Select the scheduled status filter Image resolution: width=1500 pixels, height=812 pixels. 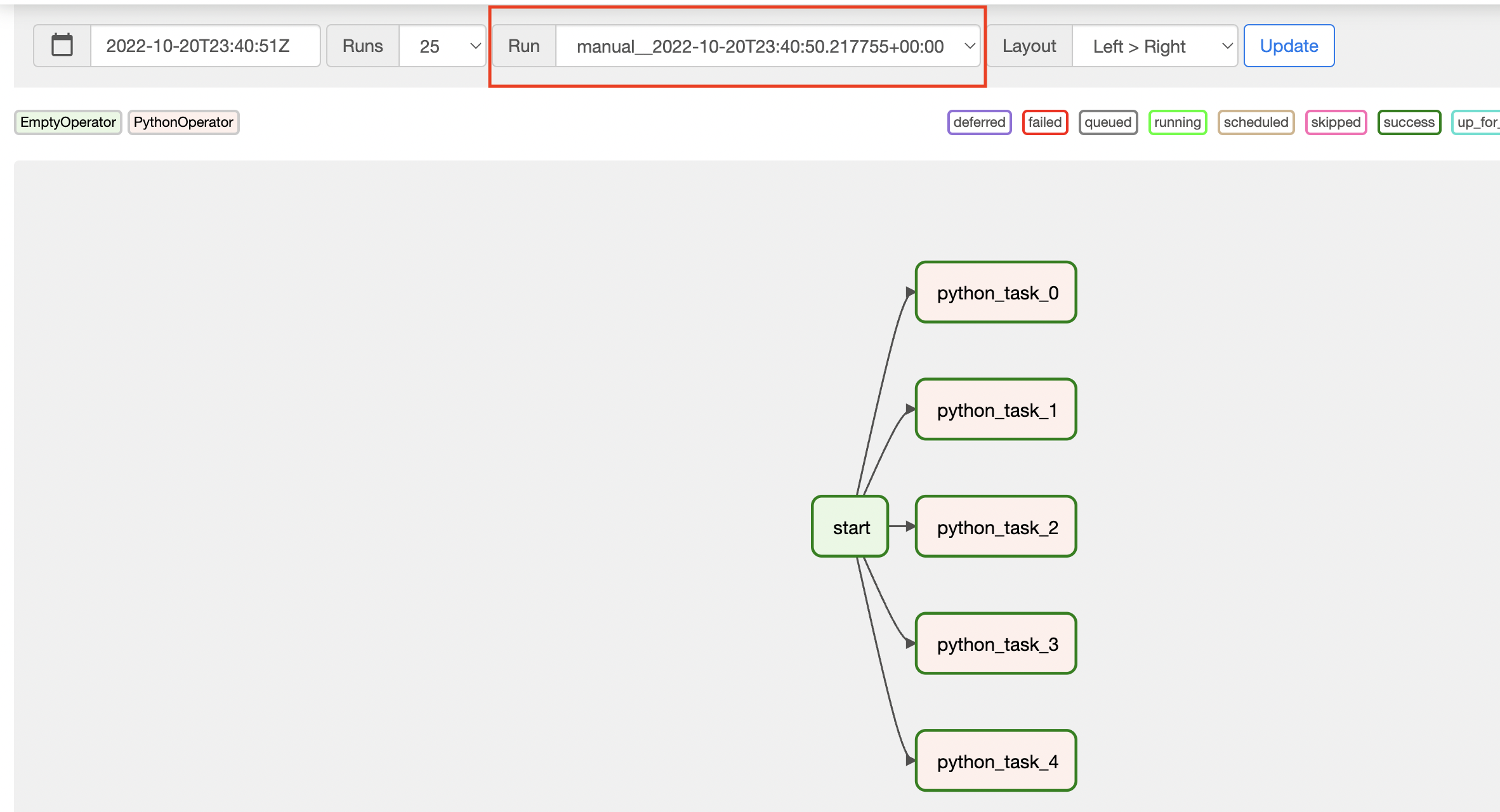pyautogui.click(x=1255, y=122)
